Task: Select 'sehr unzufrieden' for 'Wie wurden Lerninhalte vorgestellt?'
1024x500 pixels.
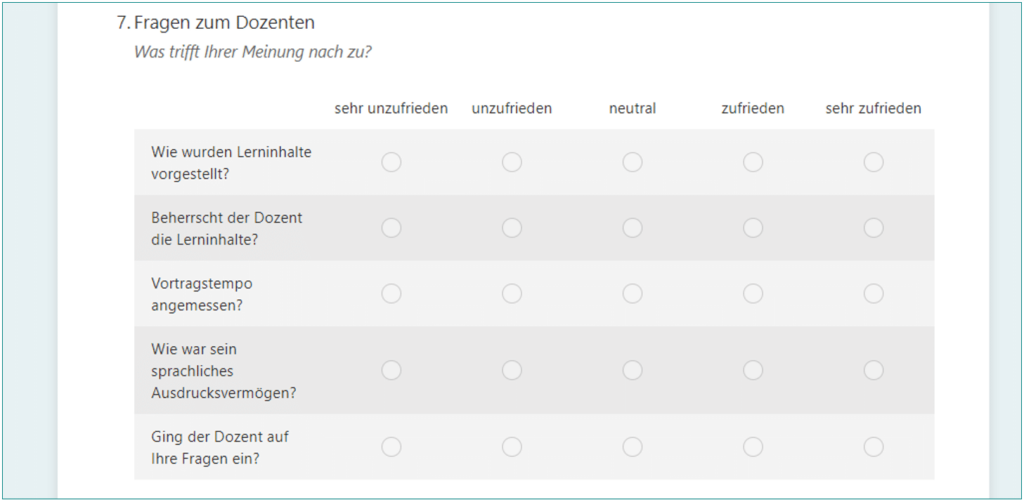Action: (391, 162)
